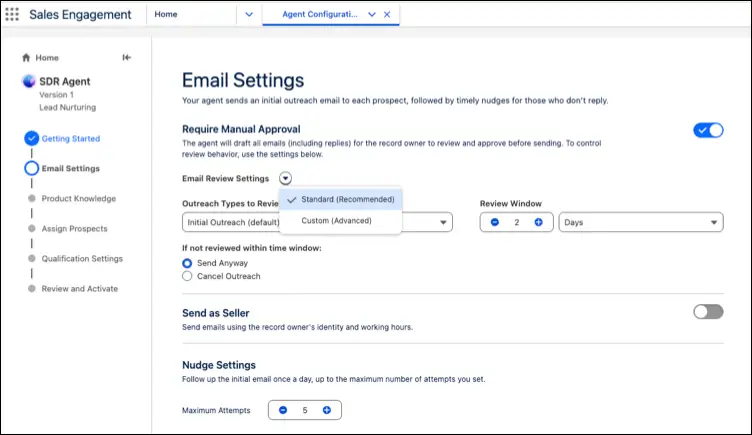Select the Send Anyway radio option
This screenshot has width=752, height=435.
[x=187, y=263]
